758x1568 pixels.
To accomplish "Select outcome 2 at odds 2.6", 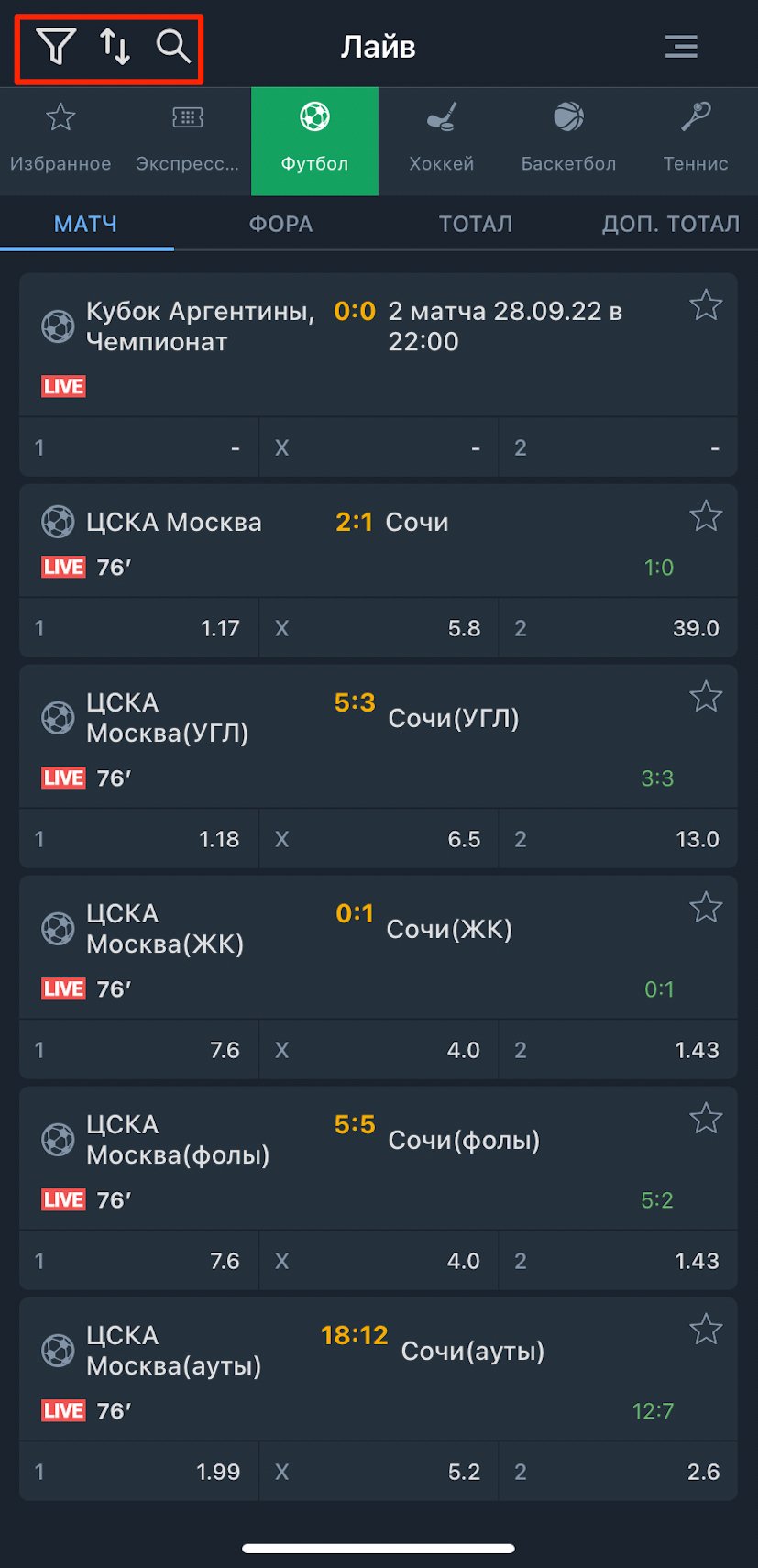I will [x=618, y=1472].
